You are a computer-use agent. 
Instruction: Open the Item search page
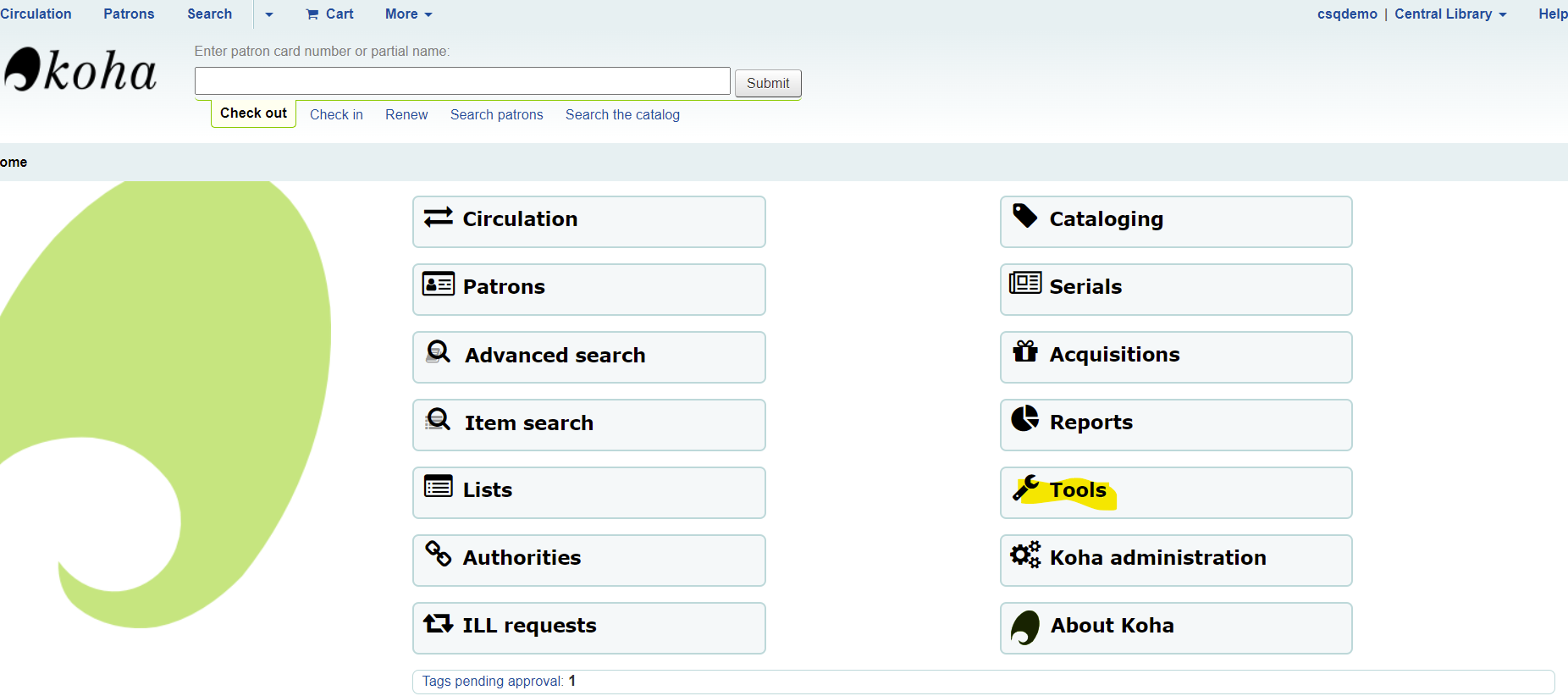(x=589, y=425)
